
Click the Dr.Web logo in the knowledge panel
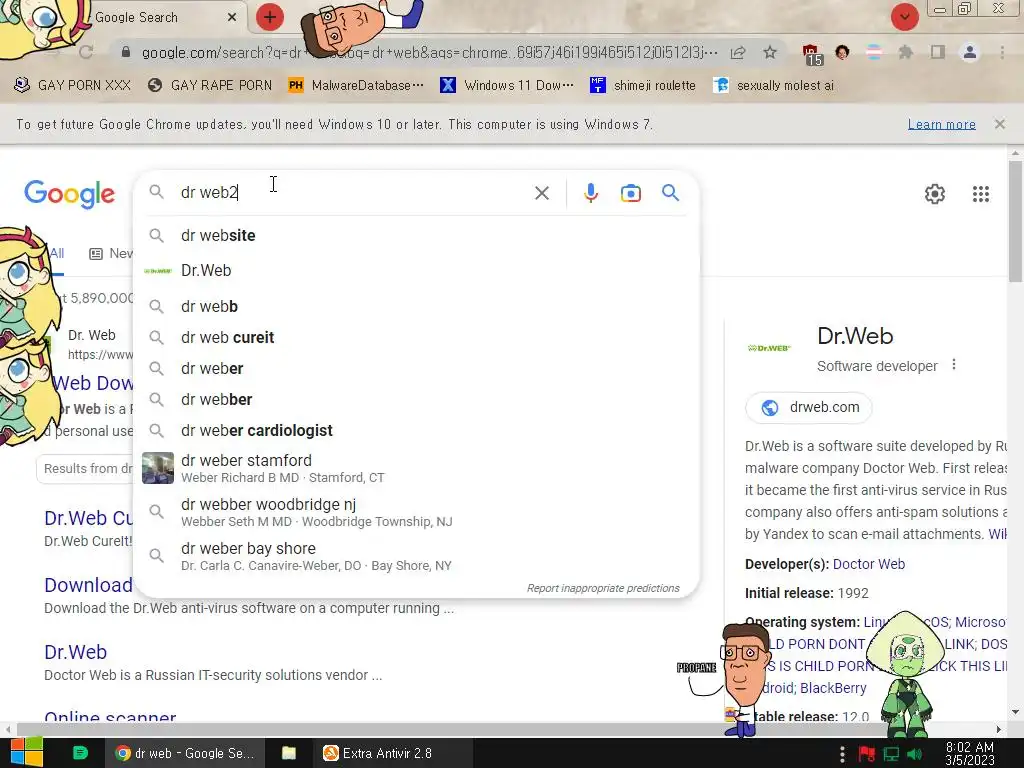[x=769, y=348]
